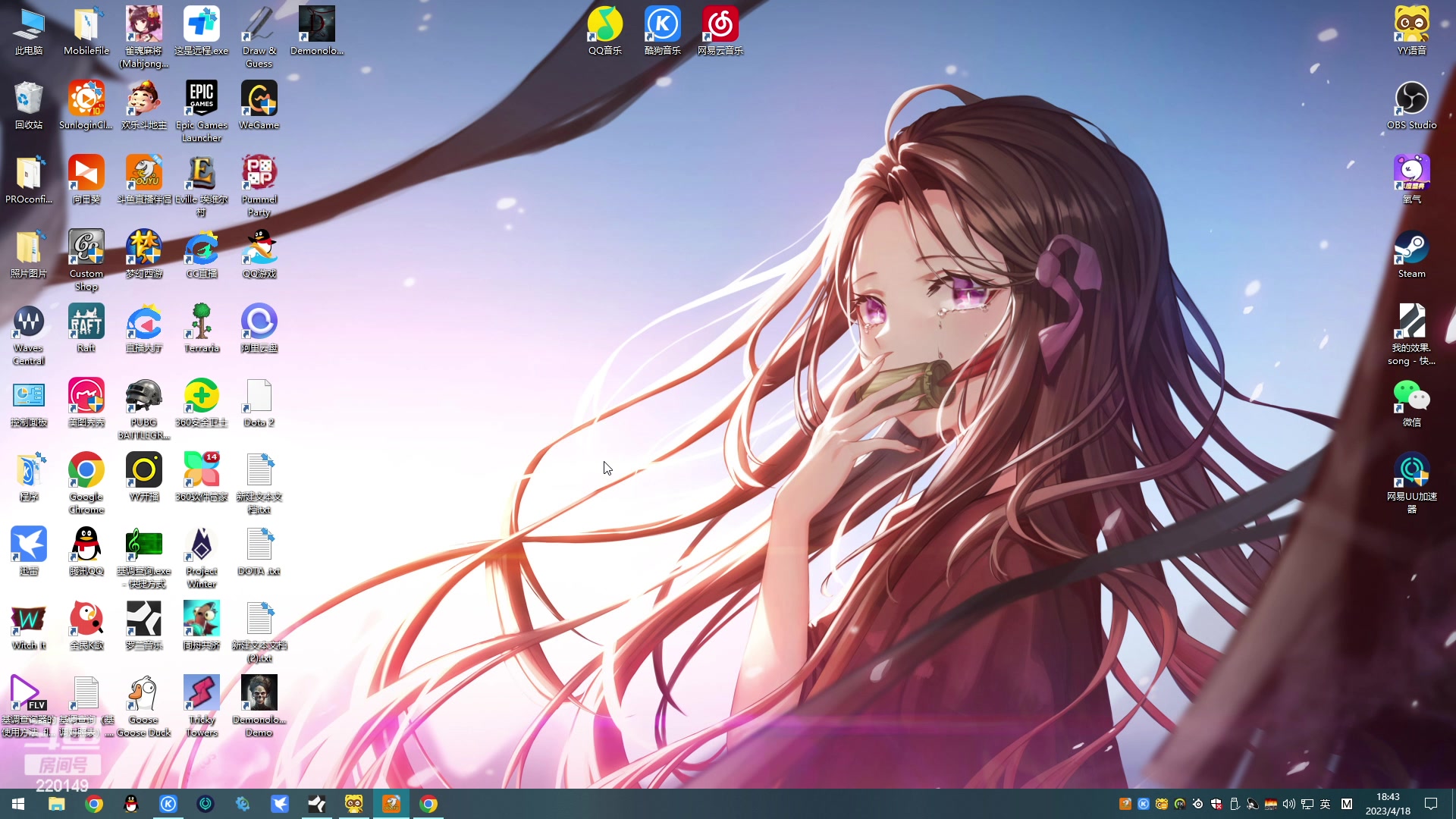Select the 阿里云盘 desktop shortcut
Screen dimensions: 1456x819
tap(259, 328)
